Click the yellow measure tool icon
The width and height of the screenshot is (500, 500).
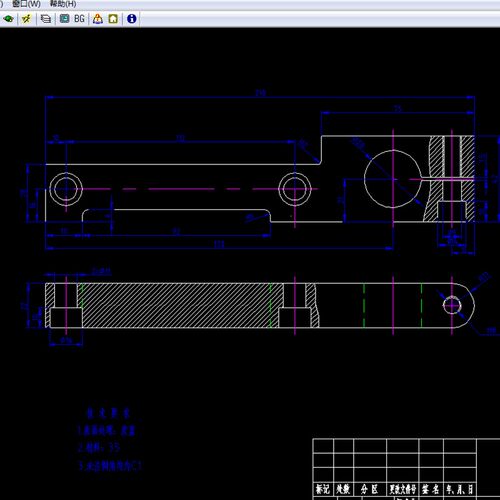click(x=26, y=19)
